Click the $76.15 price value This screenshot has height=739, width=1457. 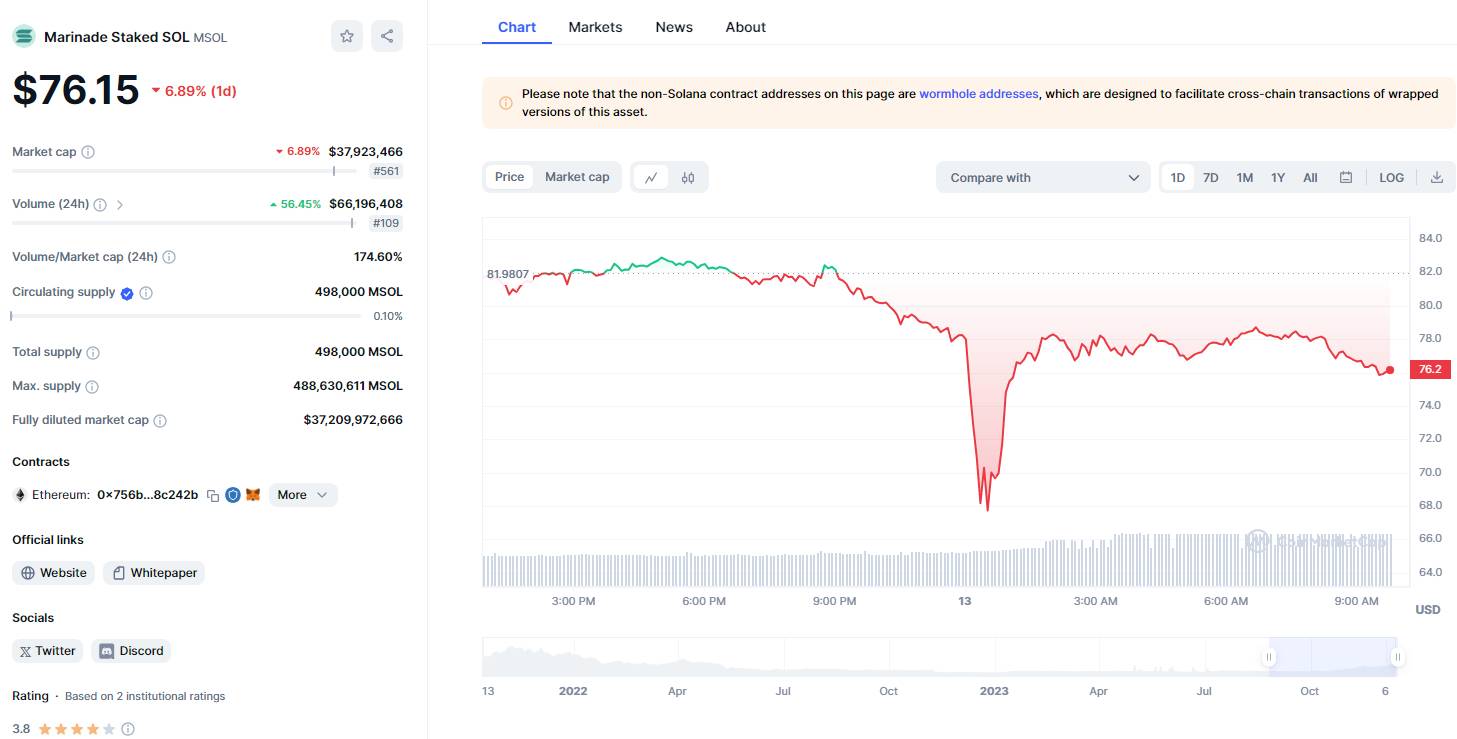pos(76,90)
